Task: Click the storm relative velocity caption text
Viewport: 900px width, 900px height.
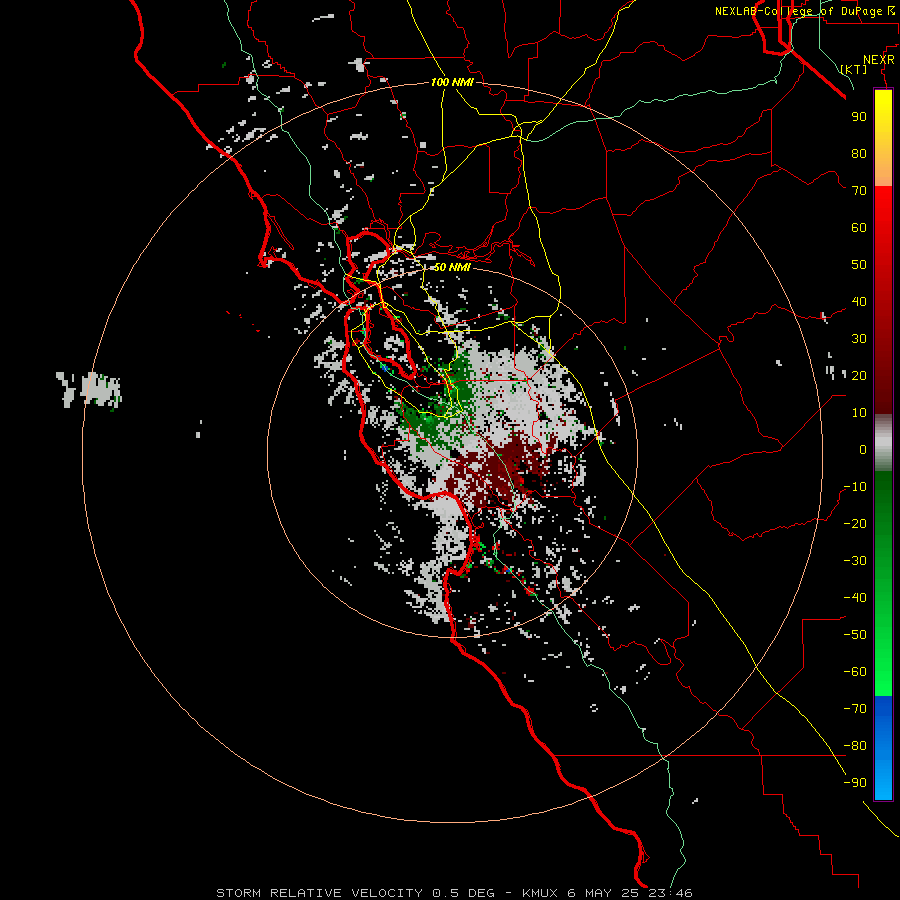Action: (454, 893)
